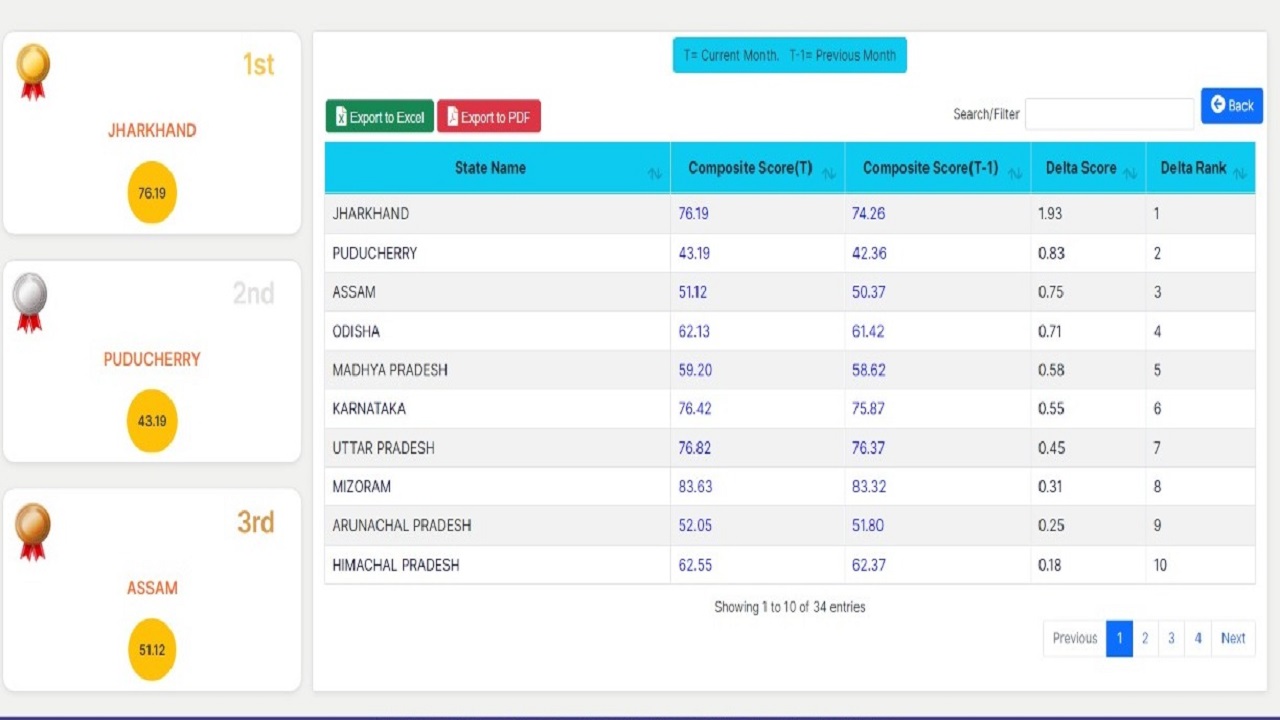Viewport: 1280px width, 720px height.
Task: Go back using the Back button
Action: 1231,105
